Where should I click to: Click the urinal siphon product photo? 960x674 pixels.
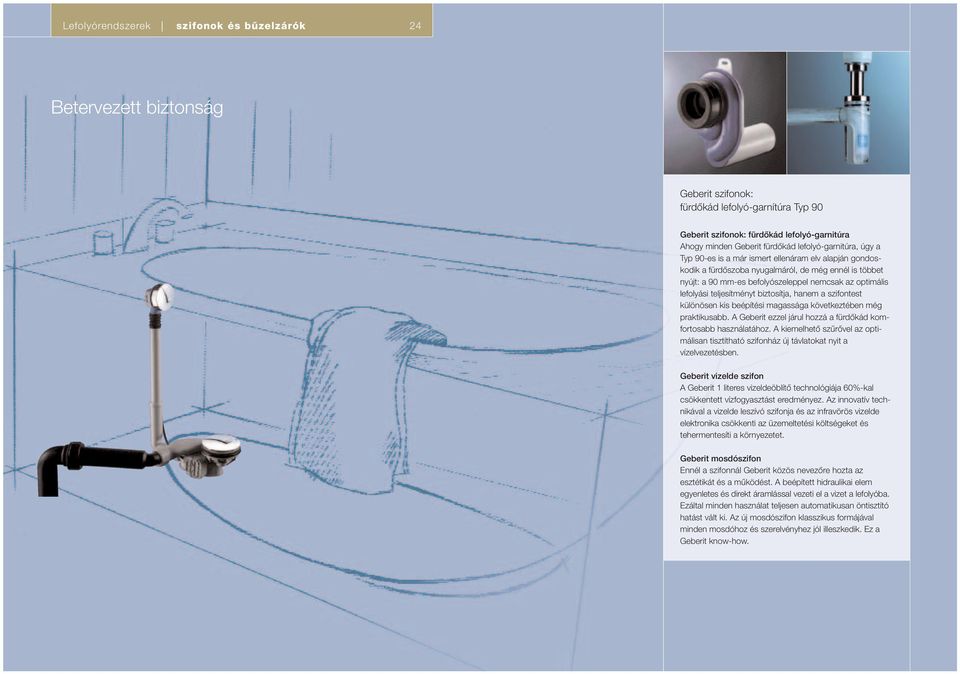tap(725, 113)
